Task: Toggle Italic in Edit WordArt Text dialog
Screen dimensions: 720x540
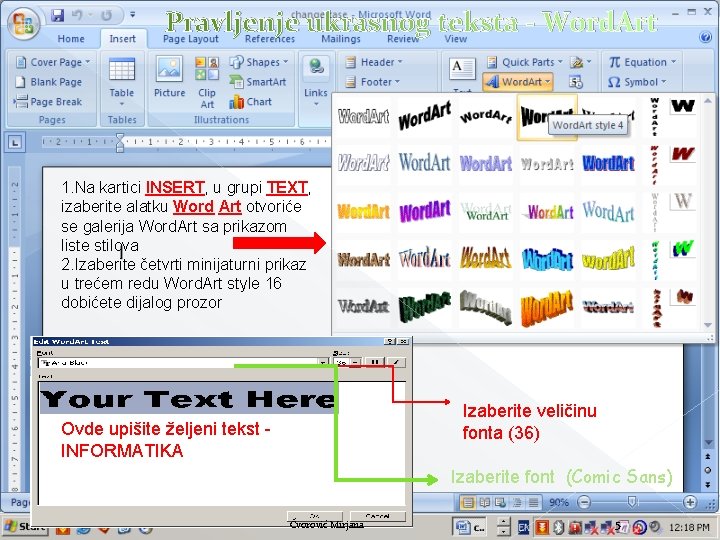Action: pos(396,362)
